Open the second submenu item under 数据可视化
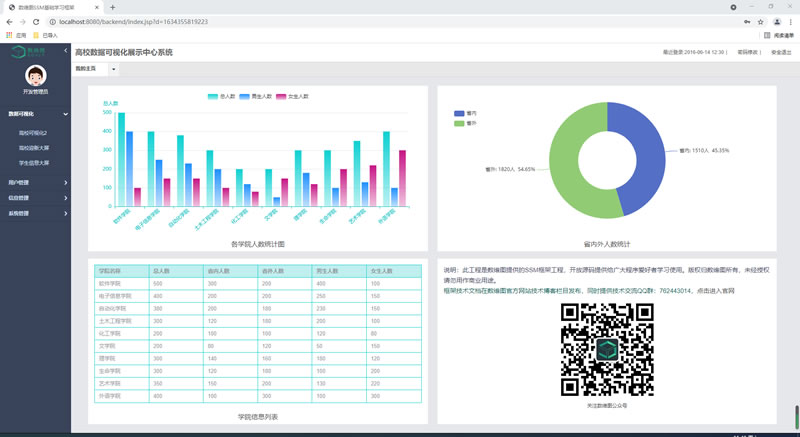This screenshot has height=437, width=800. (34, 148)
